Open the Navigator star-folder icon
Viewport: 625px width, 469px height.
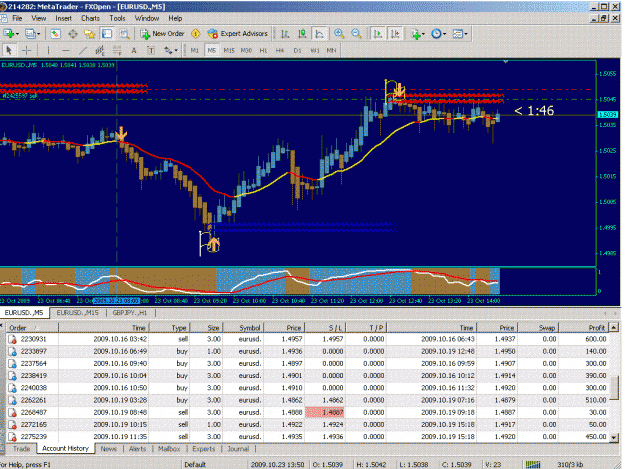90,34
